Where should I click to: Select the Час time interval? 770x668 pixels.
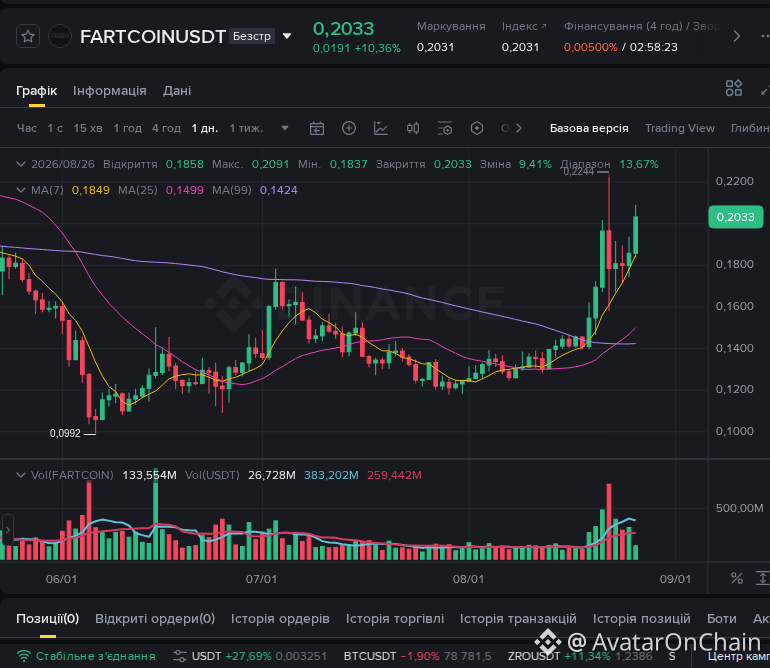(27, 128)
